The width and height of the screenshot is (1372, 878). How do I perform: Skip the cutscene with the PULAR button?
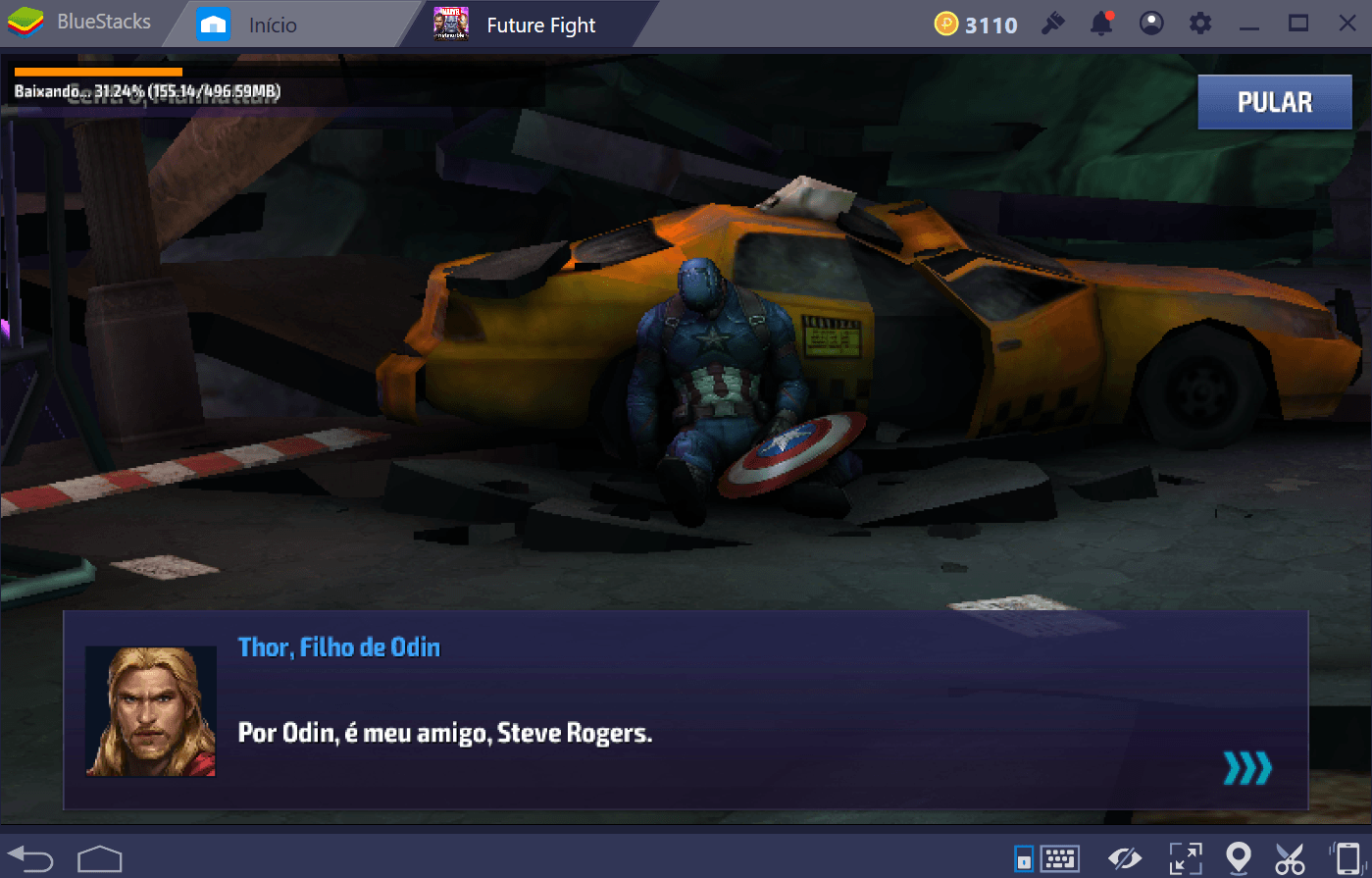pyautogui.click(x=1274, y=102)
